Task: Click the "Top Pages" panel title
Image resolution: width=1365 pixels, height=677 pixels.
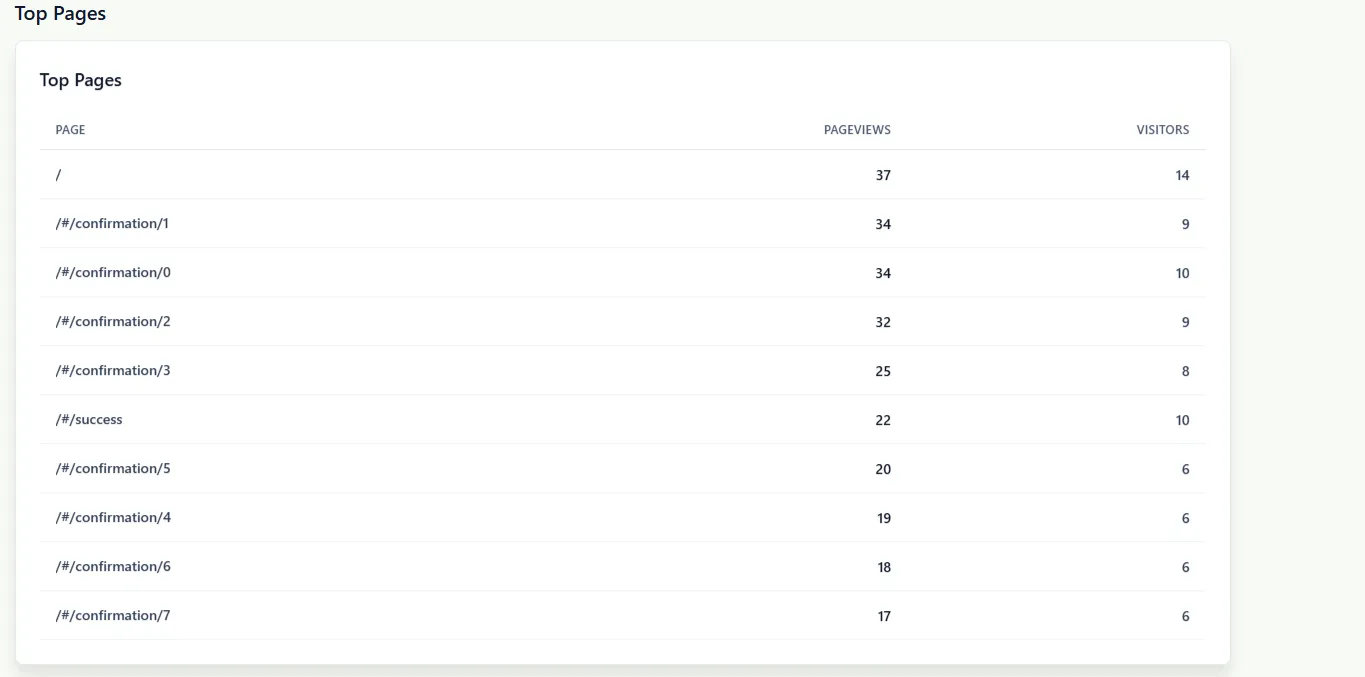Action: click(80, 80)
